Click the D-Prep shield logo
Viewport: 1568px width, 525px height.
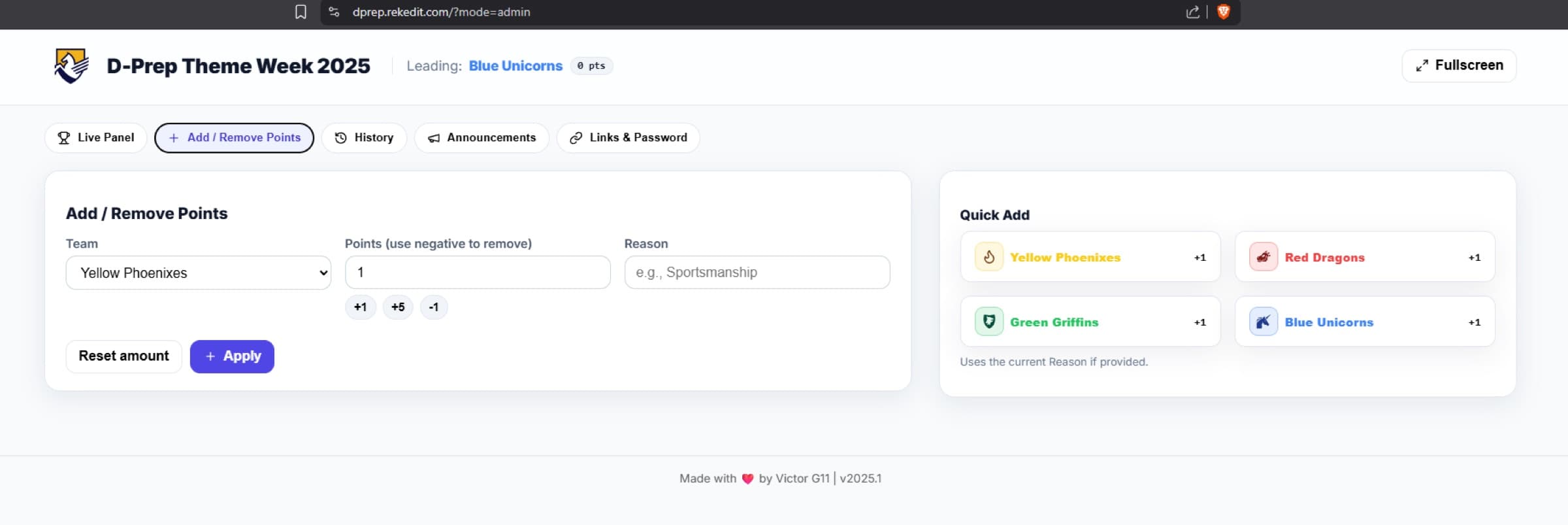click(x=71, y=65)
